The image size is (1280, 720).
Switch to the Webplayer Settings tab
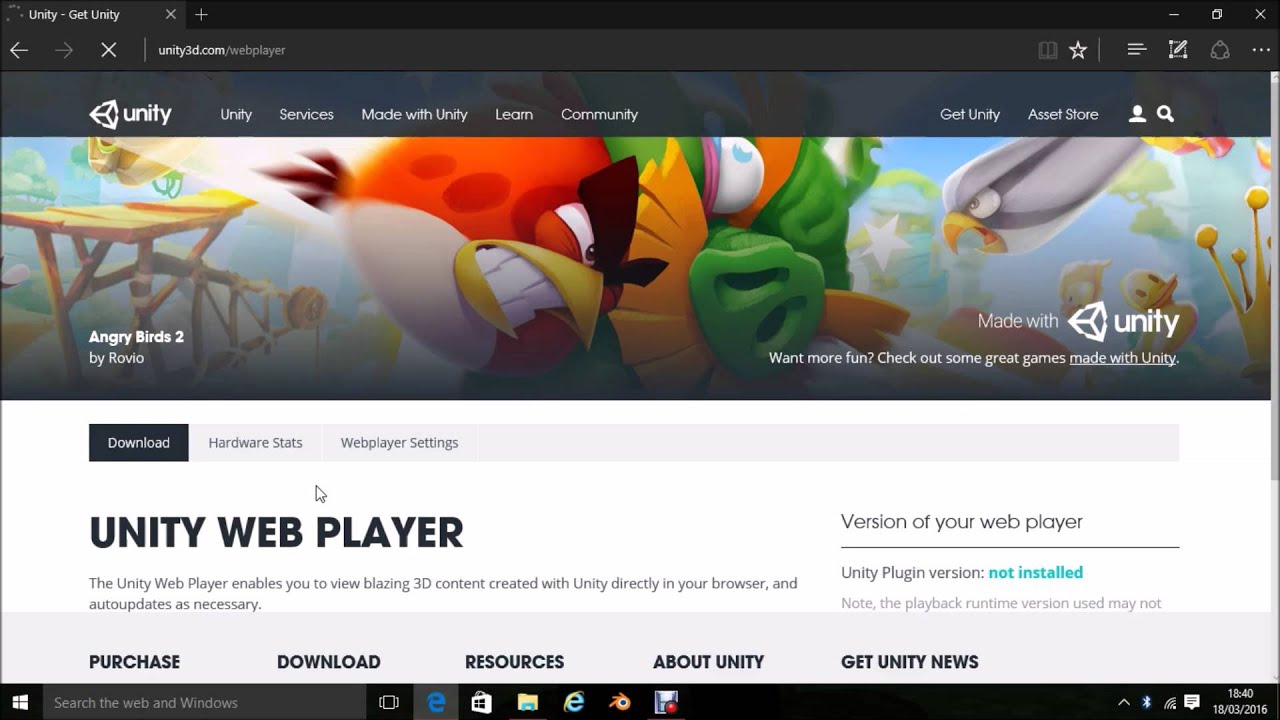pyautogui.click(x=399, y=442)
